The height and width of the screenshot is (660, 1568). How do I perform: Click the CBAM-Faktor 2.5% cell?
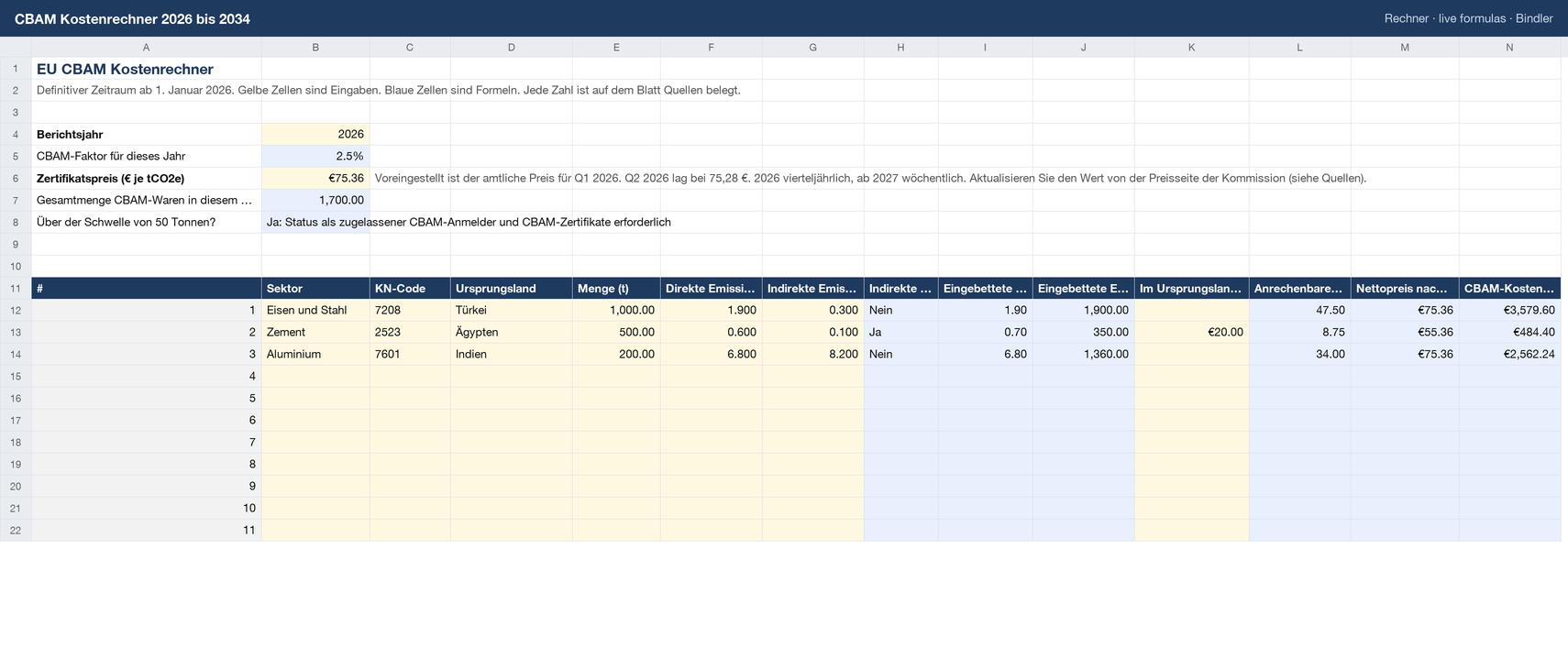[315, 156]
